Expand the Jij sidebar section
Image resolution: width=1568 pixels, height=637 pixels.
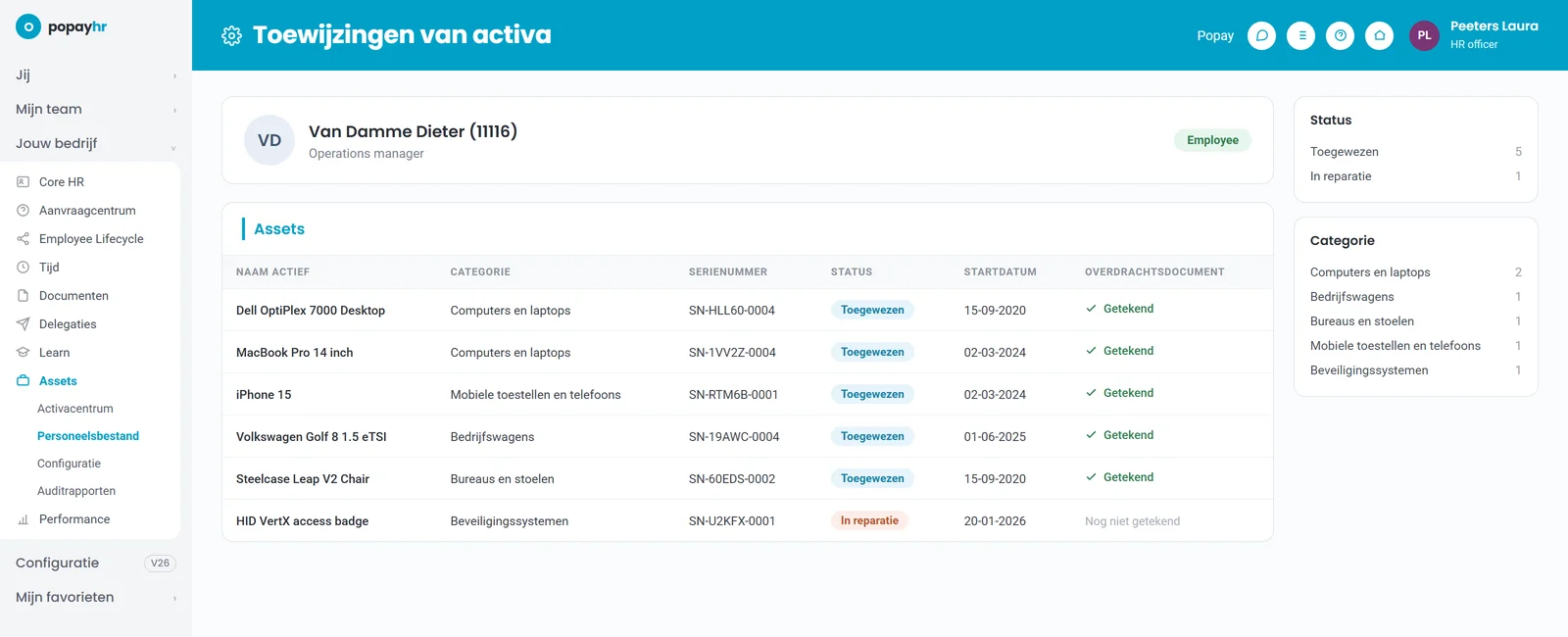click(96, 75)
